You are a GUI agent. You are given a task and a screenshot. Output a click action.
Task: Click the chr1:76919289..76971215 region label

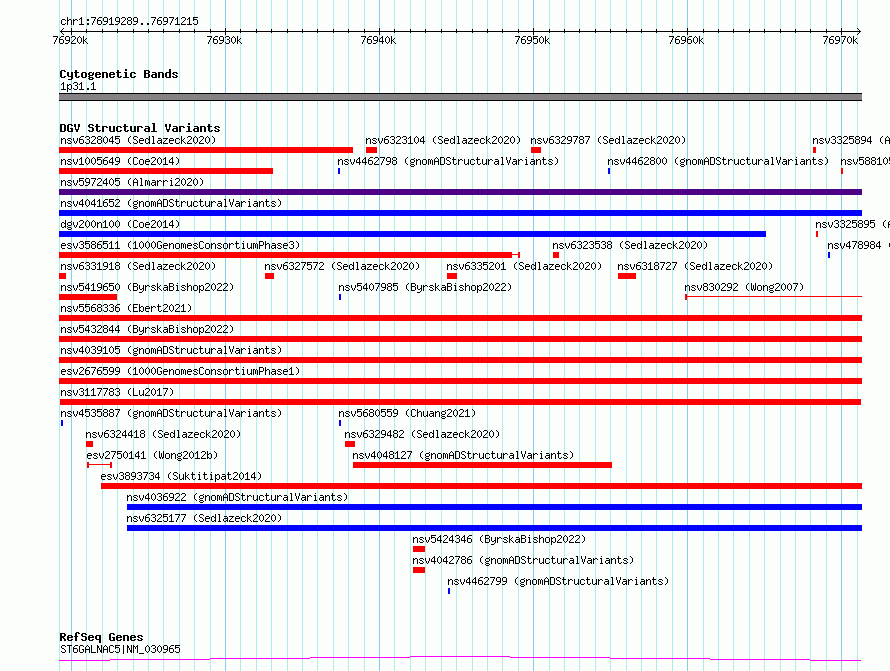pos(129,22)
